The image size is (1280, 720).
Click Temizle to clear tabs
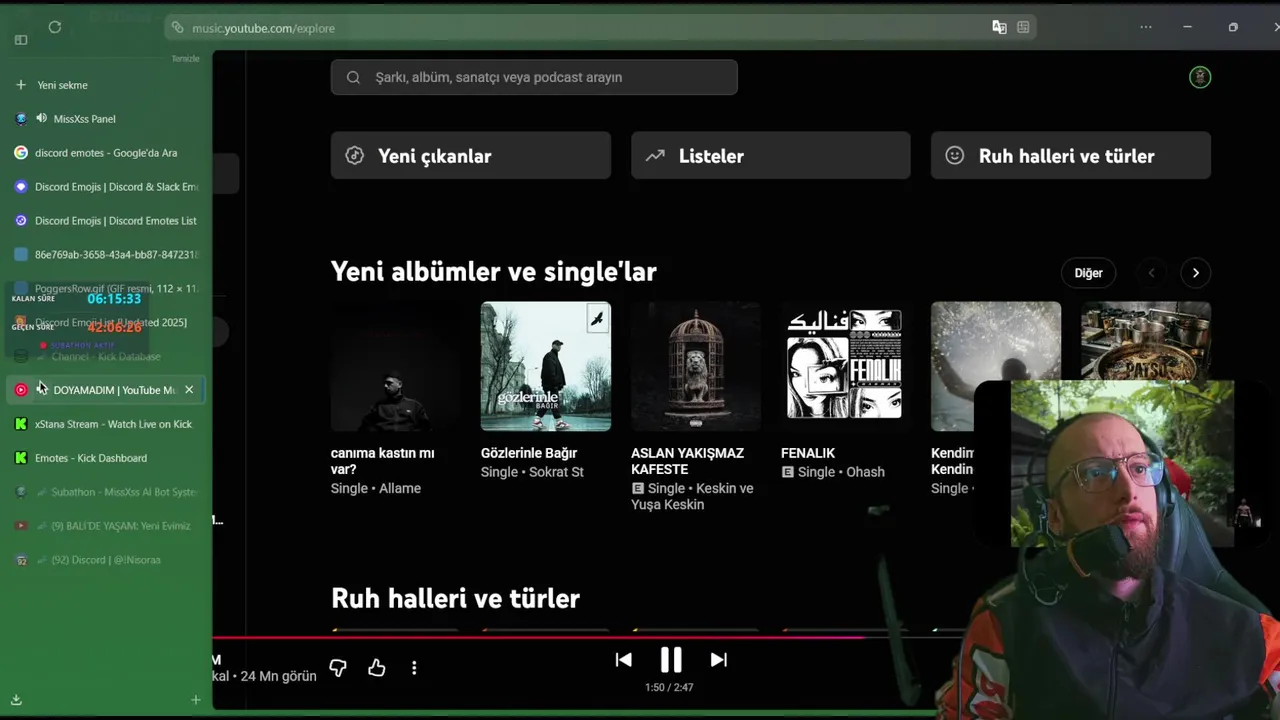[186, 59]
